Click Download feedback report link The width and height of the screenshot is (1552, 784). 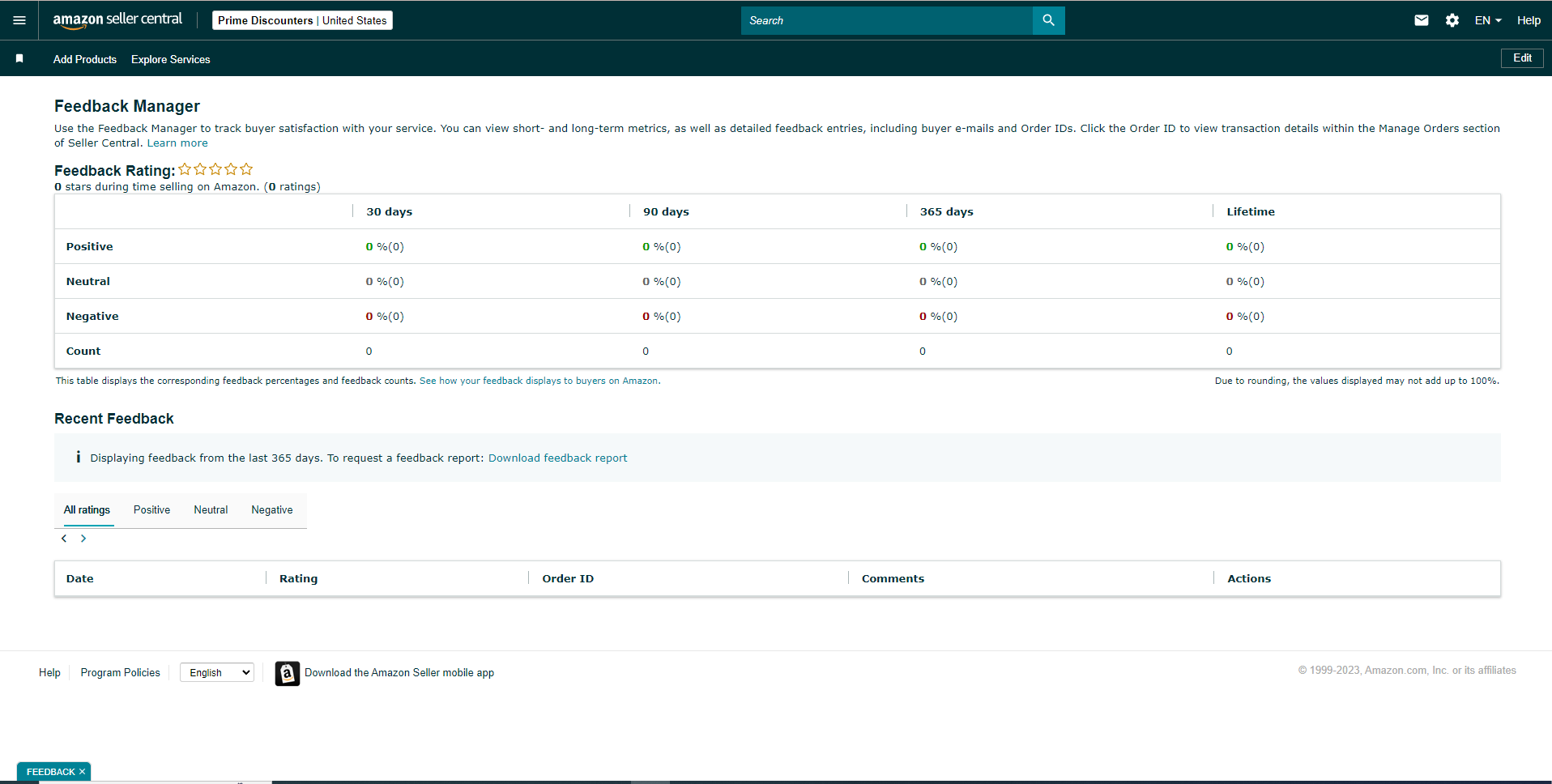tap(557, 458)
